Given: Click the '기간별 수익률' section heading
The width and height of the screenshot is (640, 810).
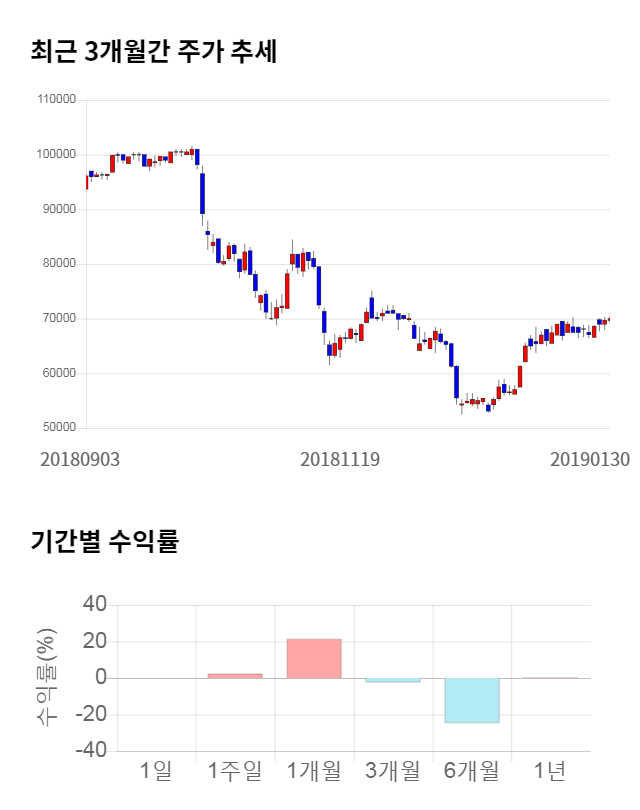Looking at the screenshot, I should 104,543.
